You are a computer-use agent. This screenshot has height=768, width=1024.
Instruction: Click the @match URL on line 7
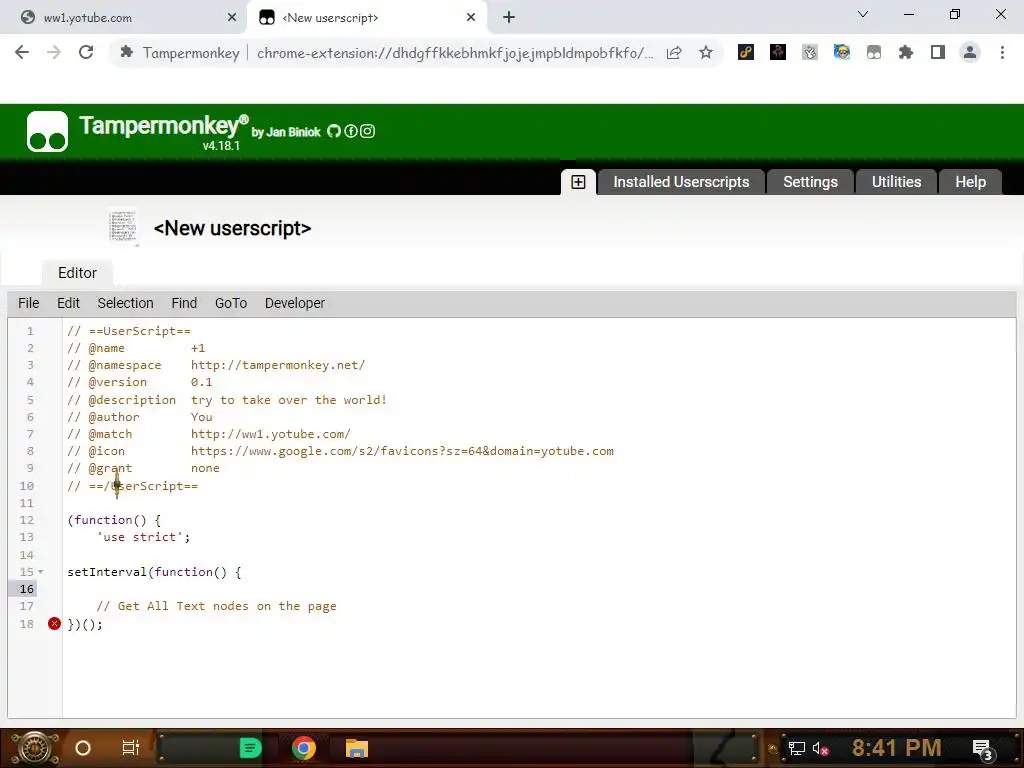(x=270, y=434)
